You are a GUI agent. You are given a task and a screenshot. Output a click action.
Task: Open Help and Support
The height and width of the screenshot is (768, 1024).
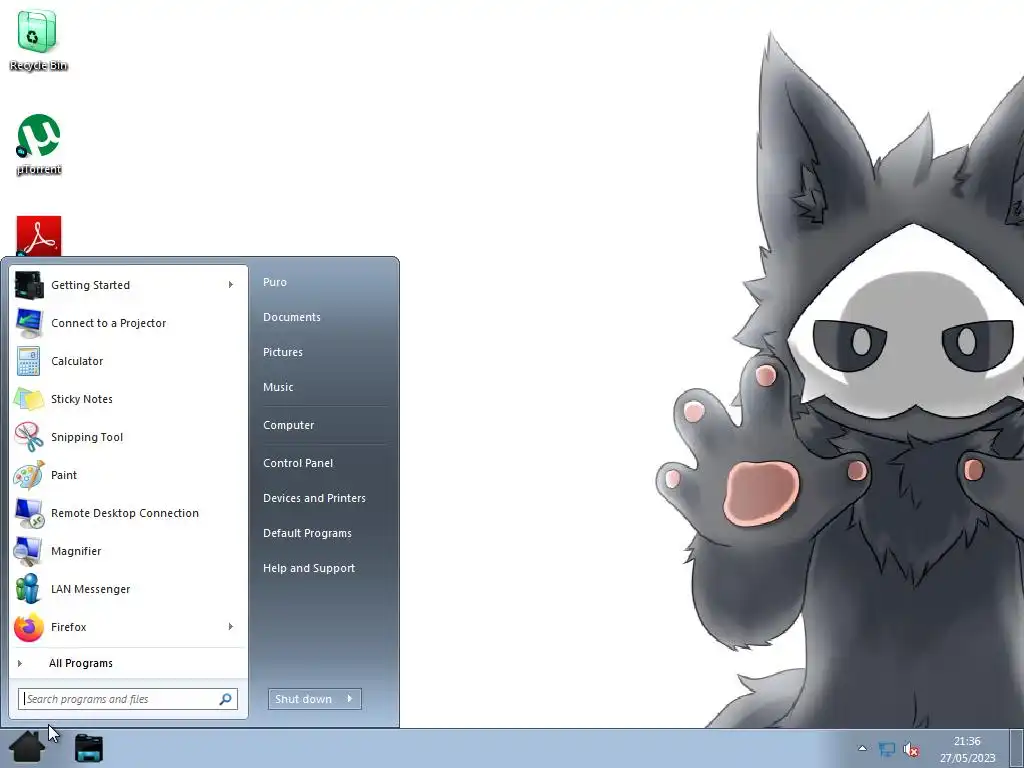point(309,568)
